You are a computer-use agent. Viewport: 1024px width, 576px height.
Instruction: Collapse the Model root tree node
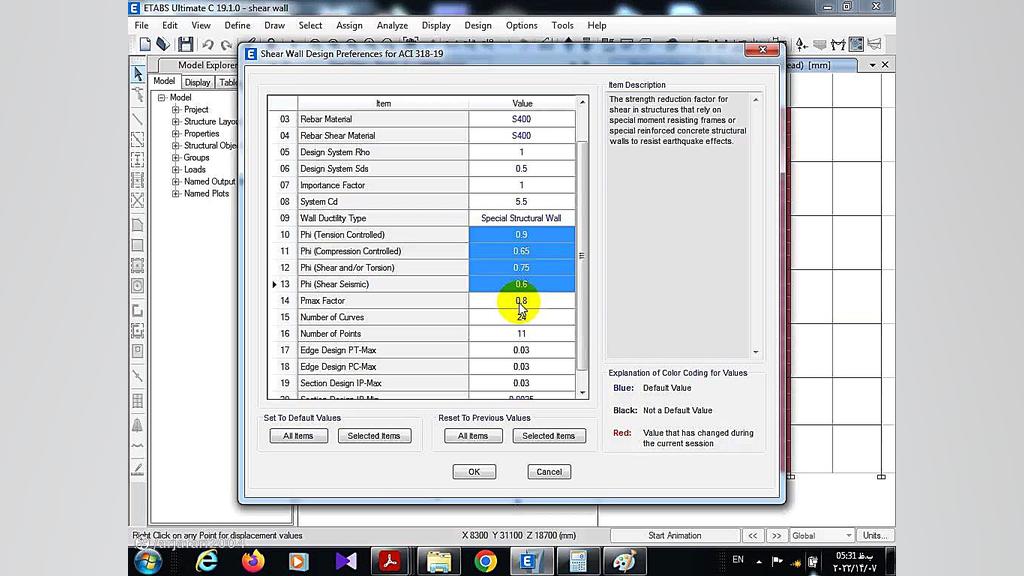(161, 97)
